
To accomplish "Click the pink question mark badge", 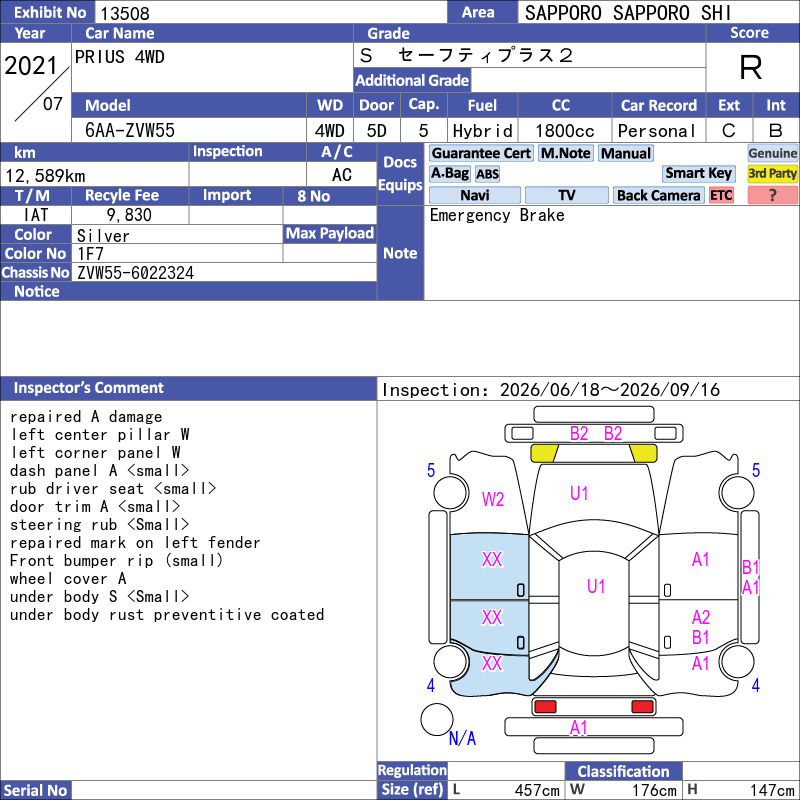I will coord(772,195).
